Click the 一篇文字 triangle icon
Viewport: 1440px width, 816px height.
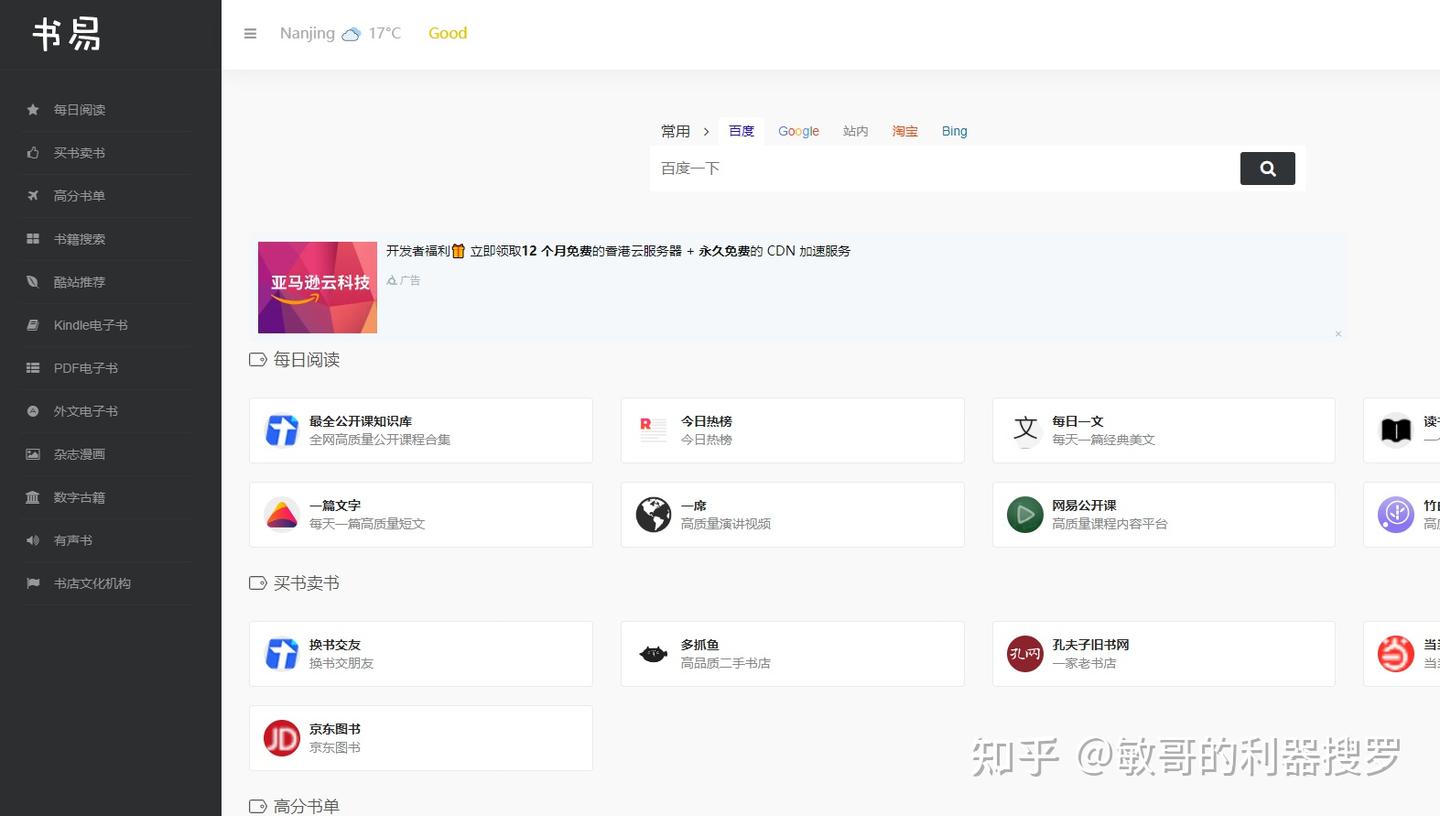point(282,515)
